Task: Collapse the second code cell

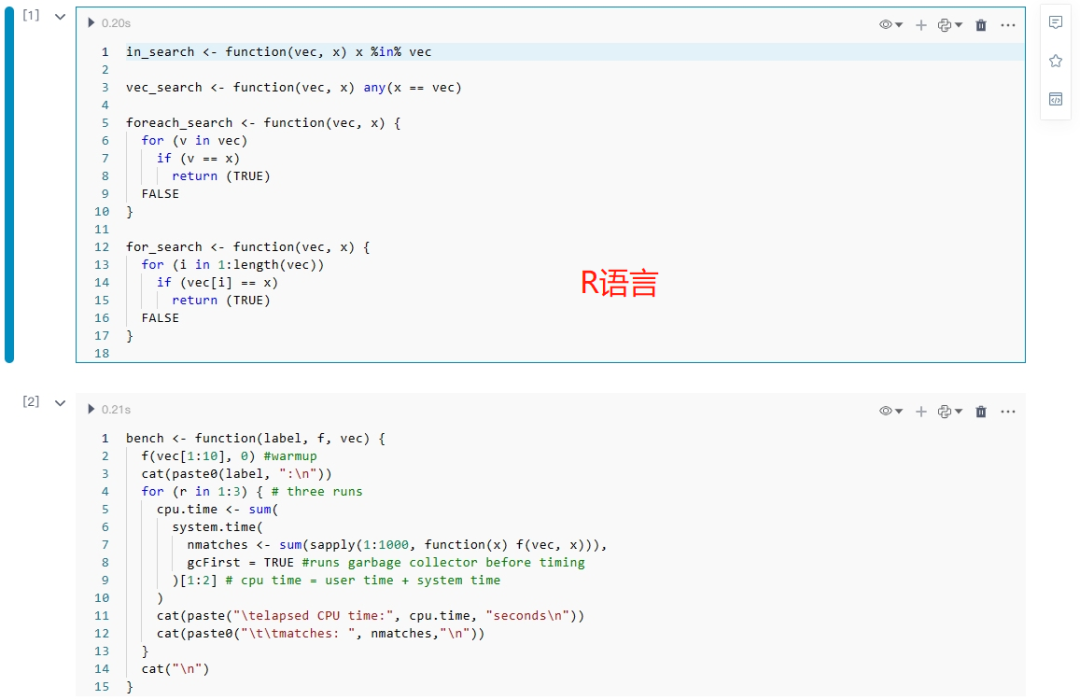Action: (x=59, y=403)
